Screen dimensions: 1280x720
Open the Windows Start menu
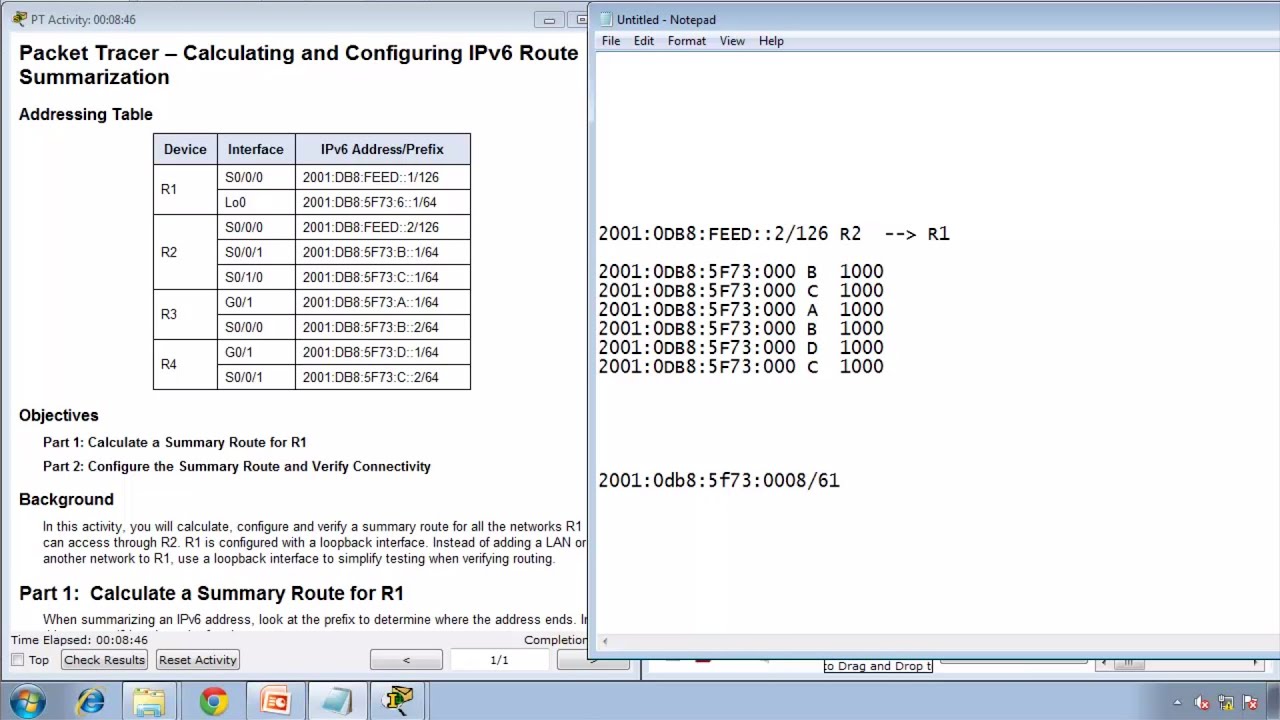(x=28, y=700)
